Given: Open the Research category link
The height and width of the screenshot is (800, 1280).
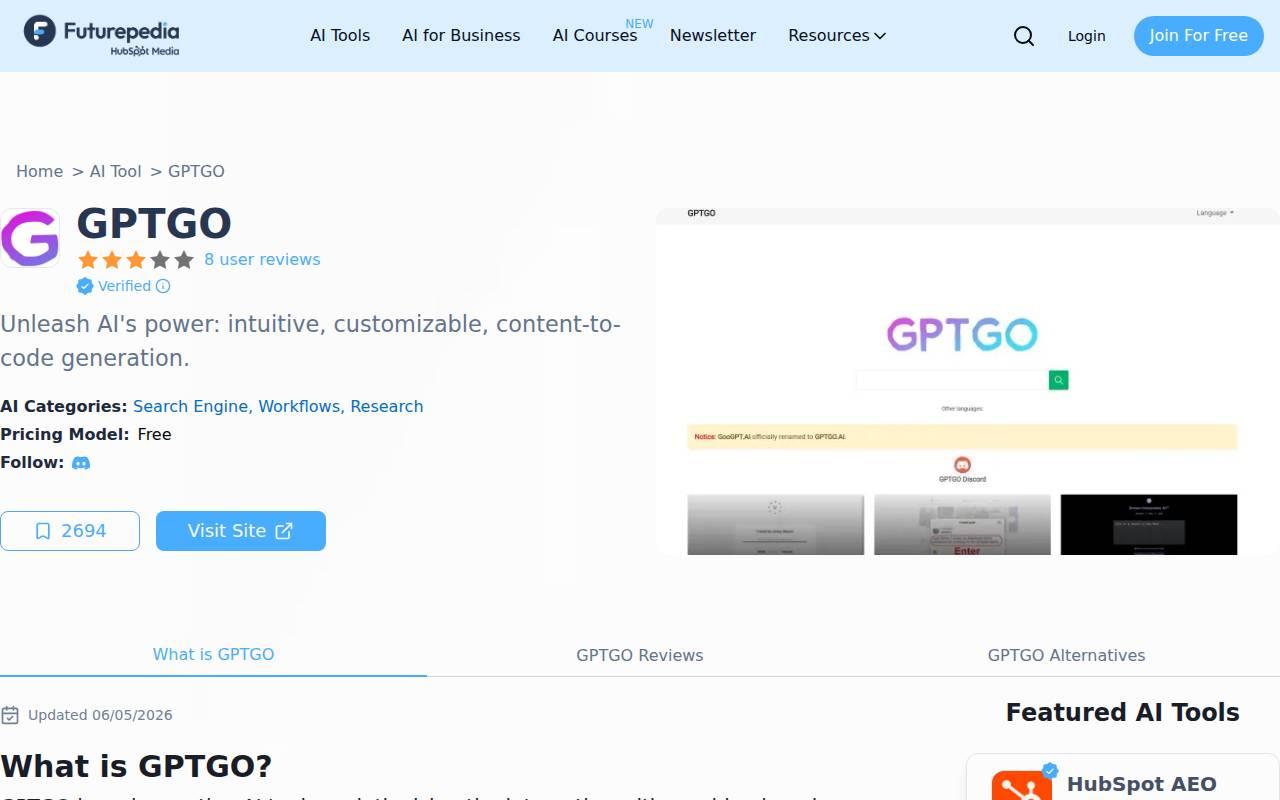Looking at the screenshot, I should [x=387, y=406].
